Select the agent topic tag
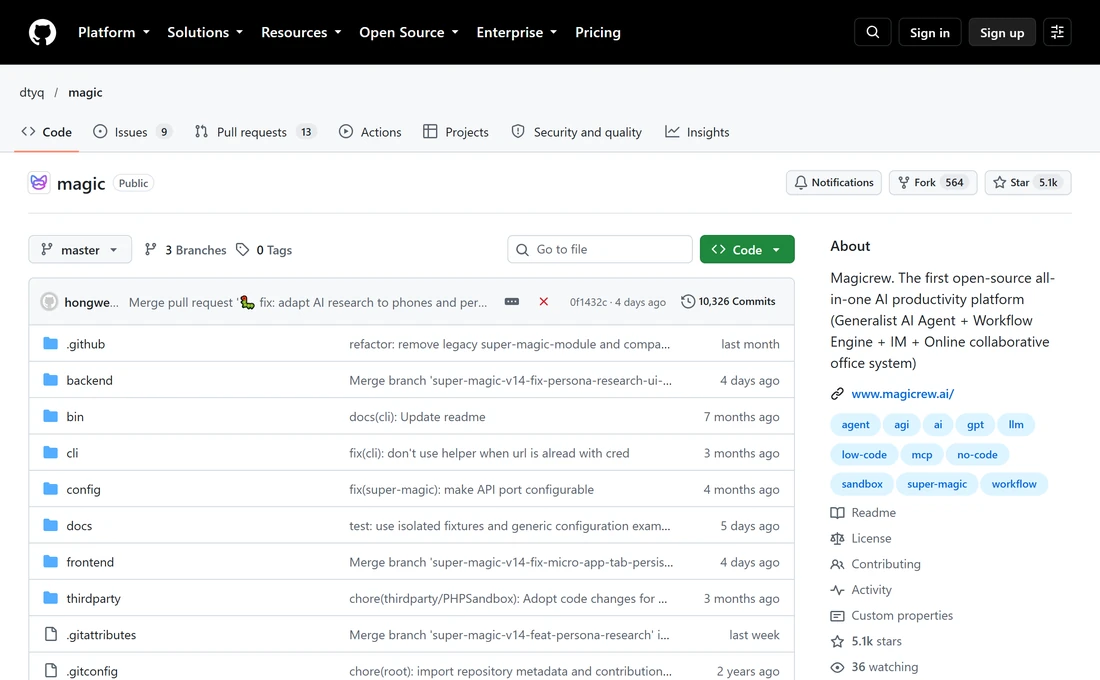 855,425
